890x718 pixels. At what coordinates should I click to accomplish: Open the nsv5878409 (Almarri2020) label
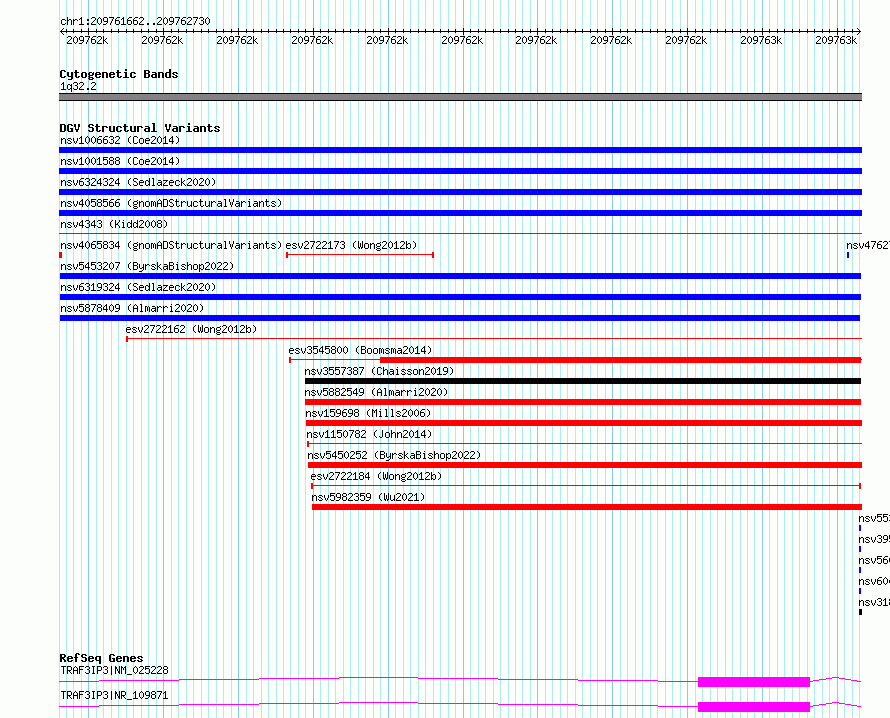coord(132,308)
